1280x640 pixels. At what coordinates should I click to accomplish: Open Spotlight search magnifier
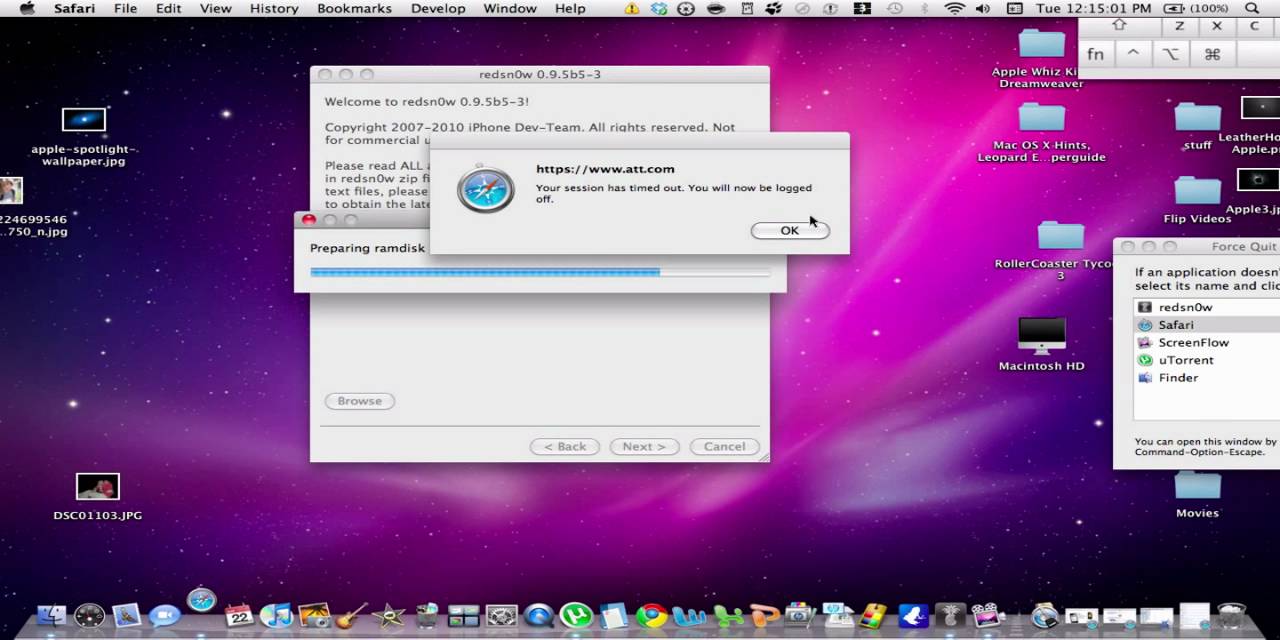[x=1252, y=8]
